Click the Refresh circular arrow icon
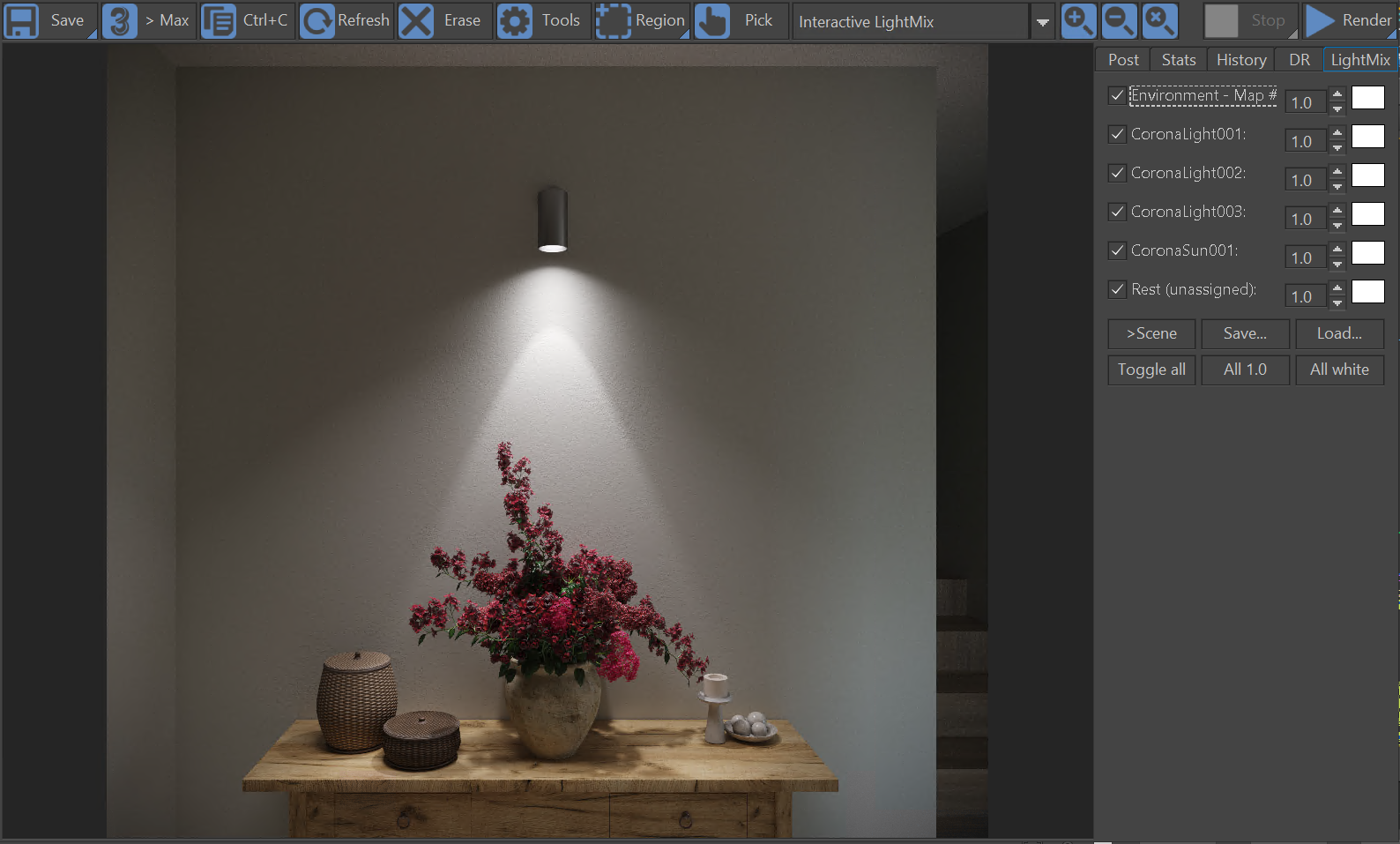 pyautogui.click(x=317, y=21)
